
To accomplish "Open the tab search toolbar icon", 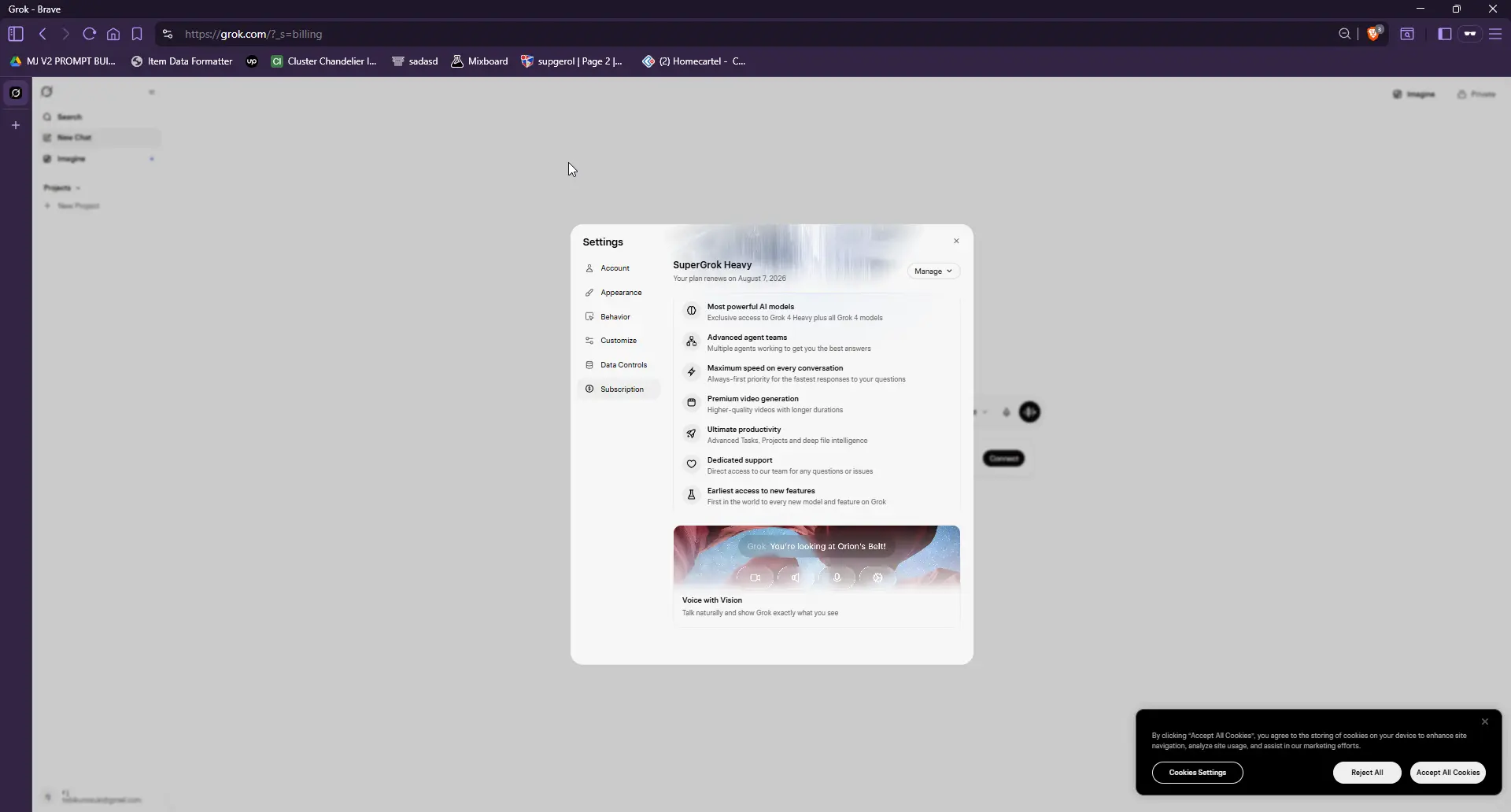I will tap(1407, 34).
